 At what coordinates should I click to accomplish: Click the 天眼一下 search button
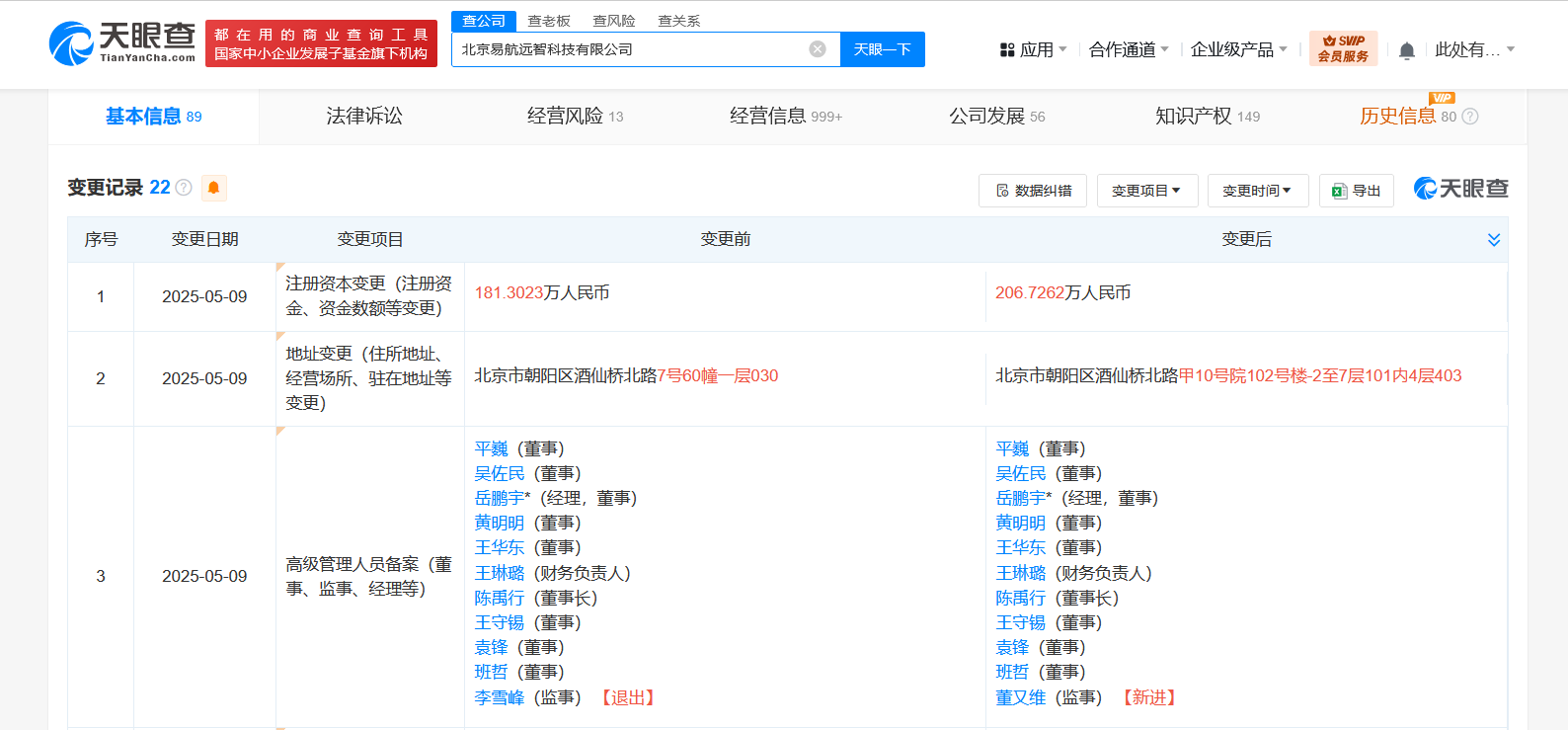coord(883,49)
